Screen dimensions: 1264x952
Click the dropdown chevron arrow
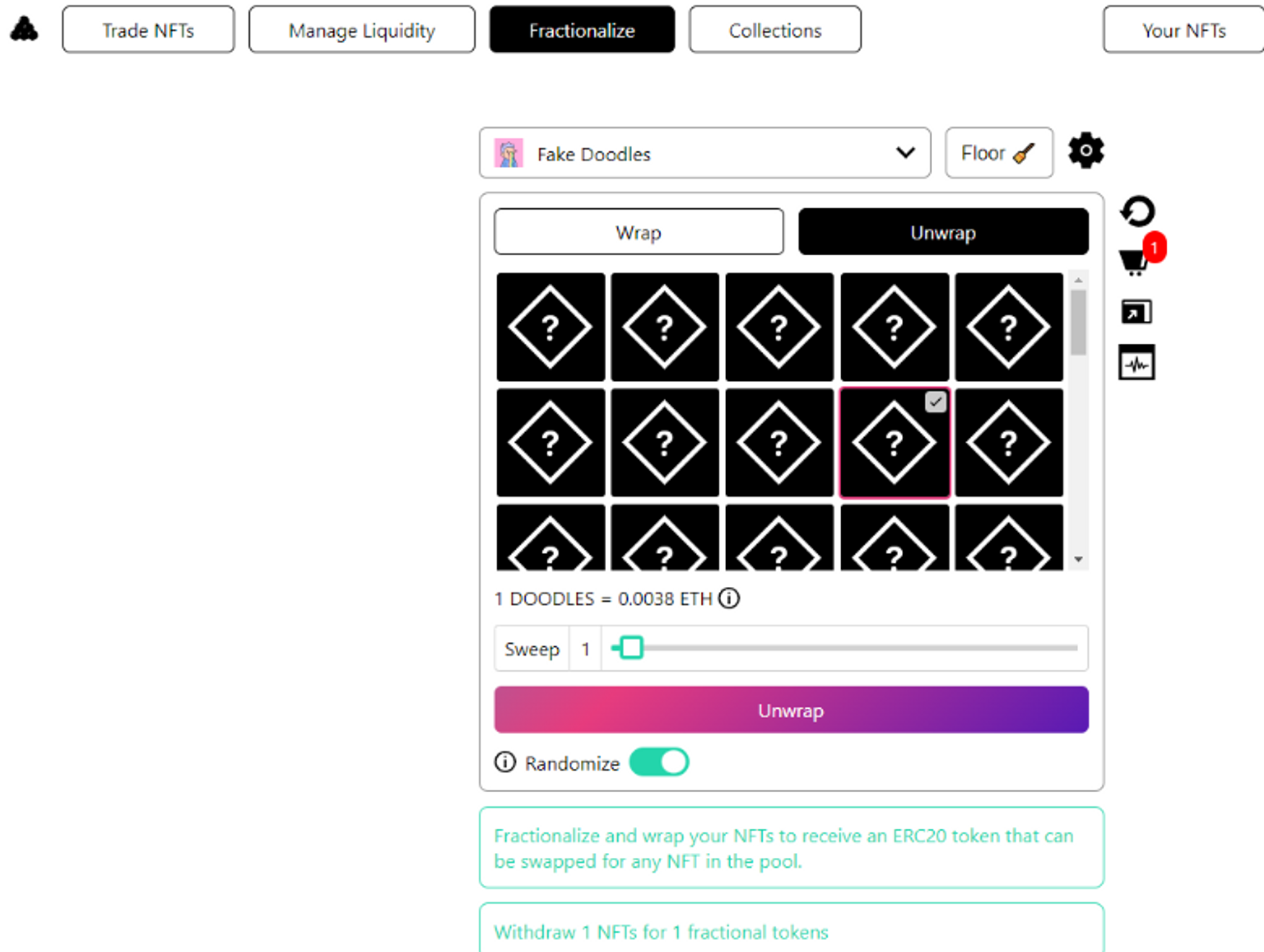coord(905,153)
